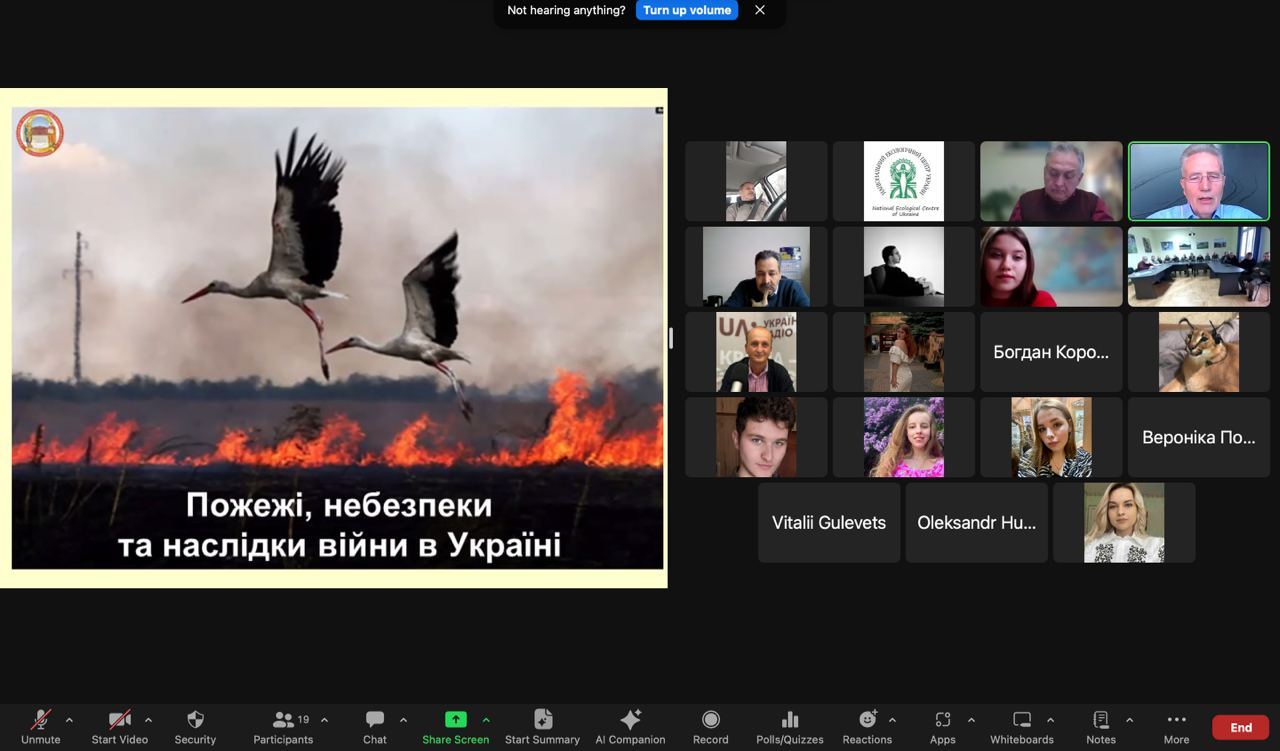1280x751 pixels.
Task: Open Polls/Quizzes from the toolbar
Action: (789, 726)
